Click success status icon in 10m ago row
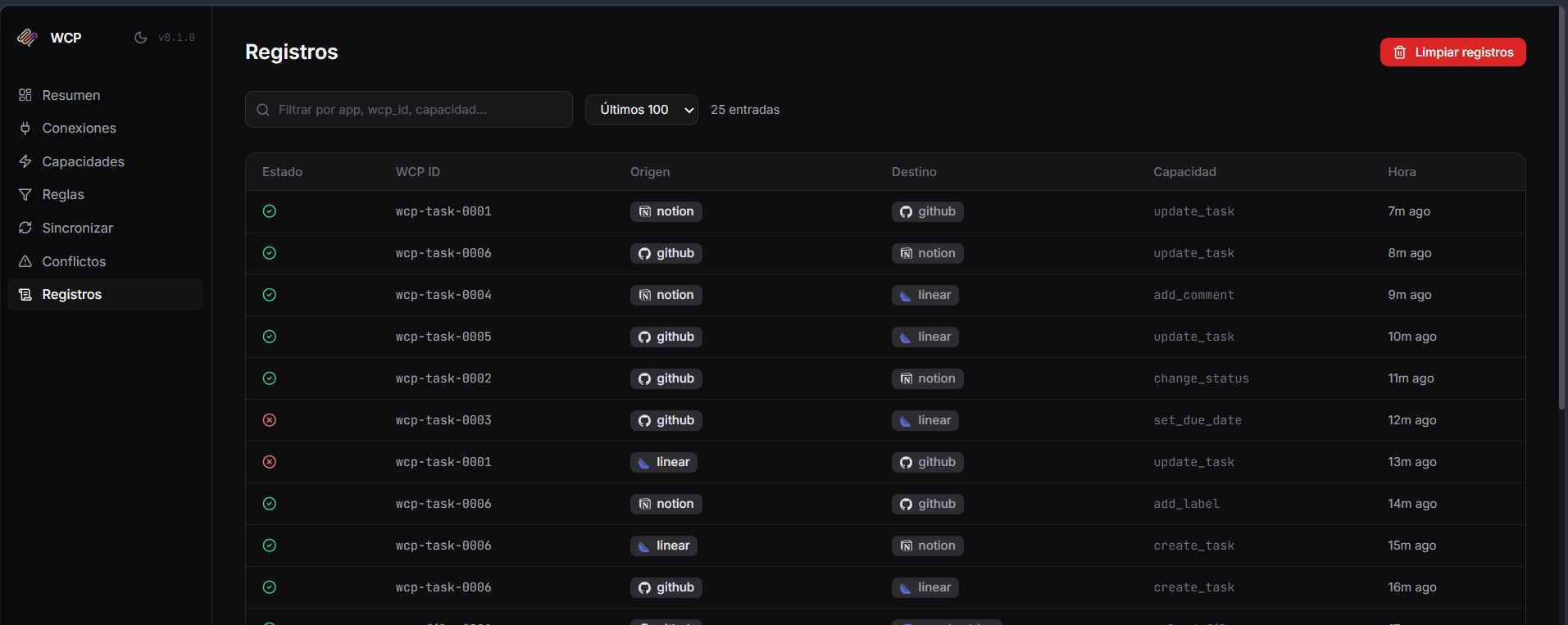Viewport: 1568px width, 625px height. (x=269, y=337)
